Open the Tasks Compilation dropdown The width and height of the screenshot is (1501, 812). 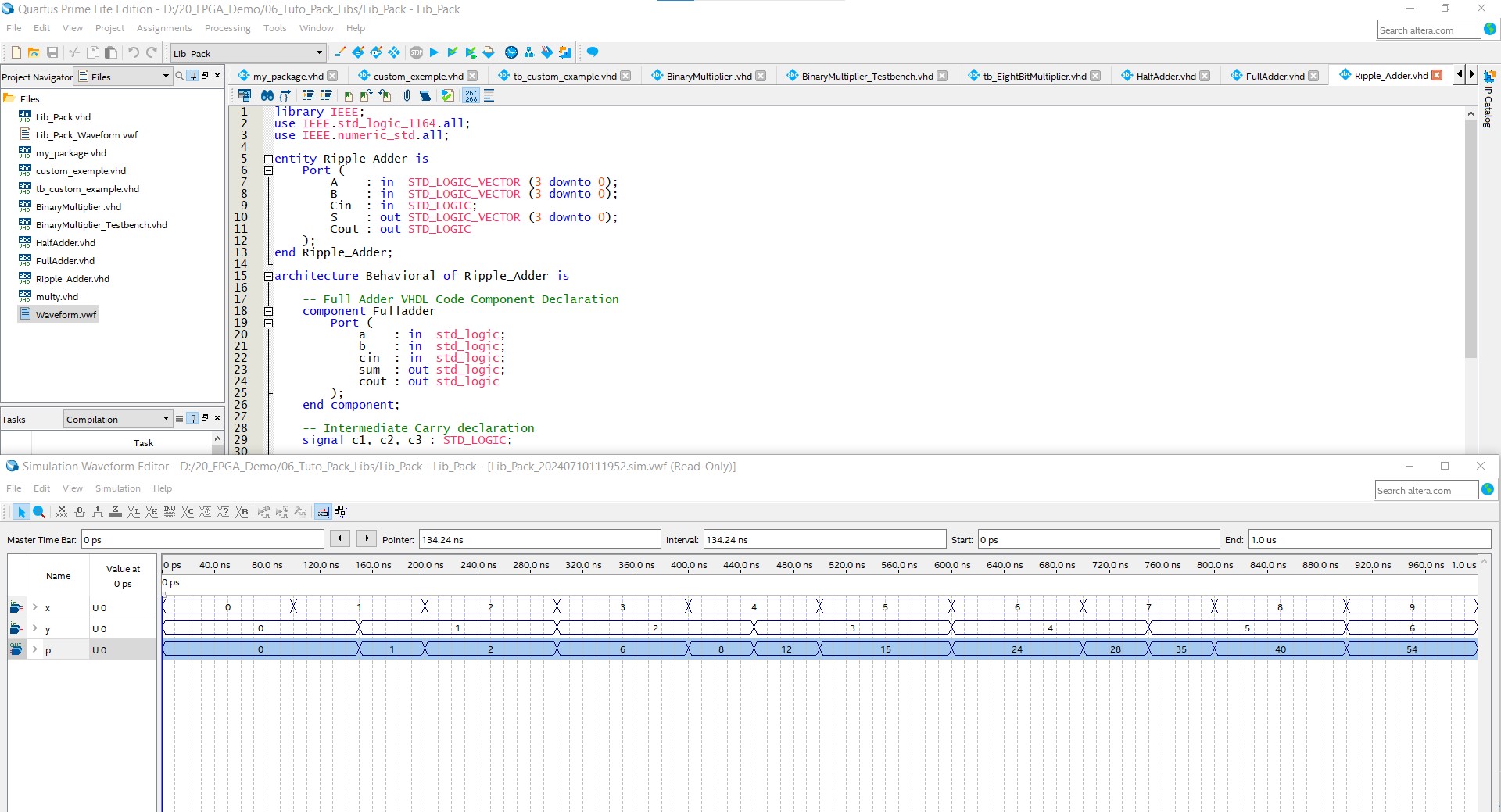click(x=117, y=419)
